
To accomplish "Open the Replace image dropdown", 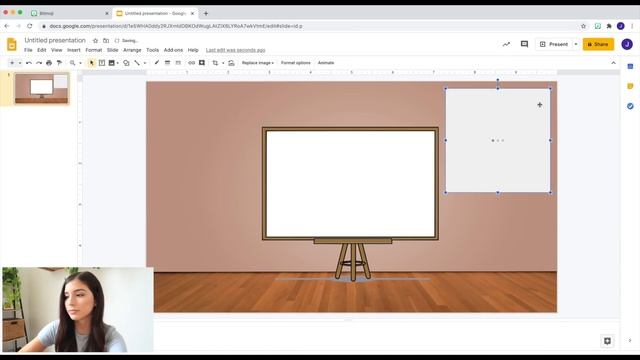I will point(258,63).
